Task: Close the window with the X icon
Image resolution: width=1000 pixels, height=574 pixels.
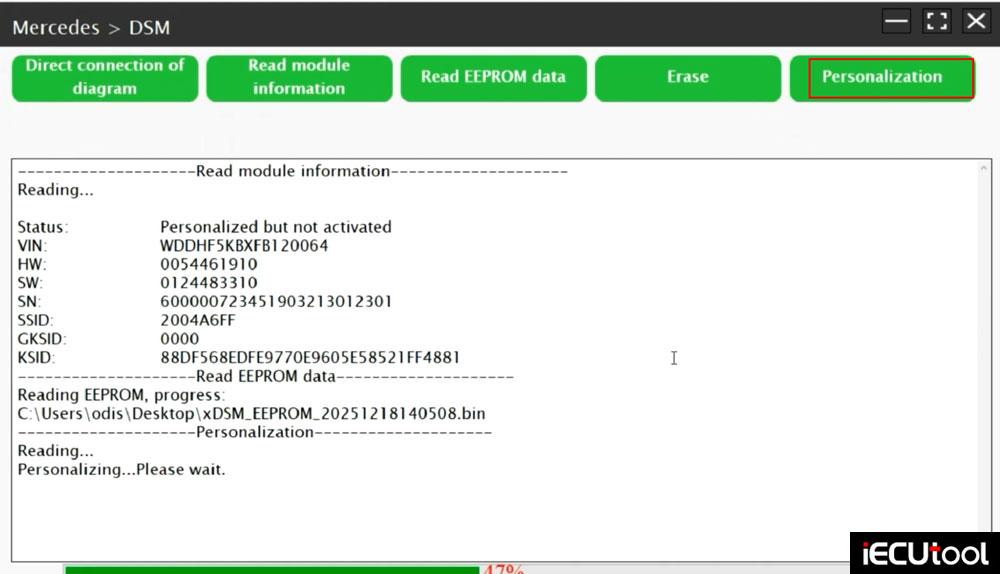Action: pyautogui.click(x=976, y=22)
